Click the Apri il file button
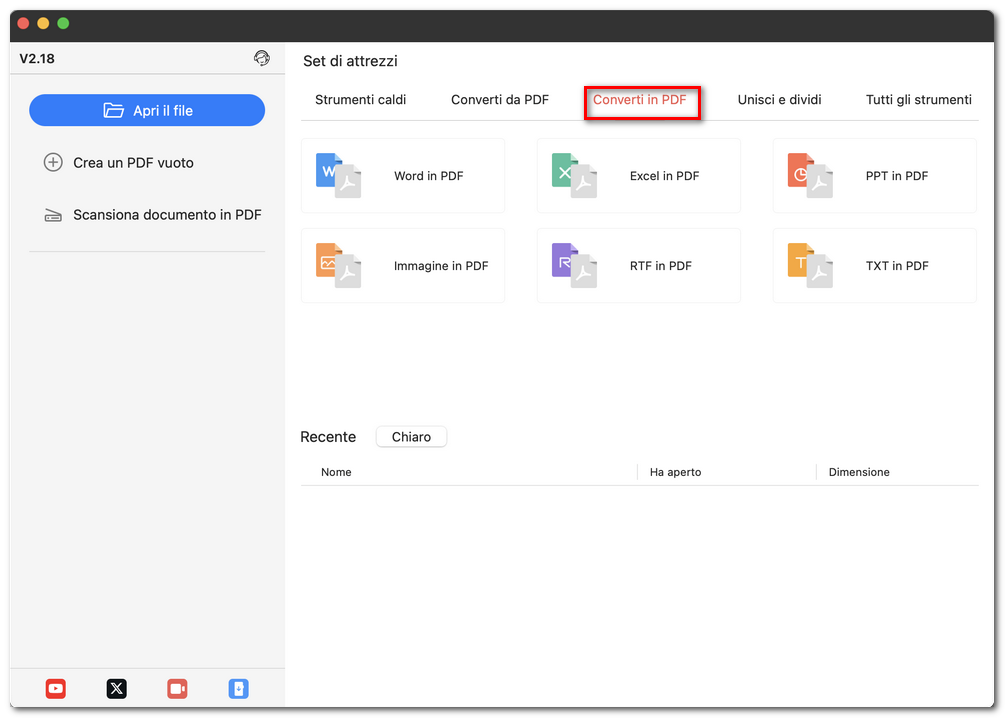The image size is (1005, 718). [x=146, y=110]
